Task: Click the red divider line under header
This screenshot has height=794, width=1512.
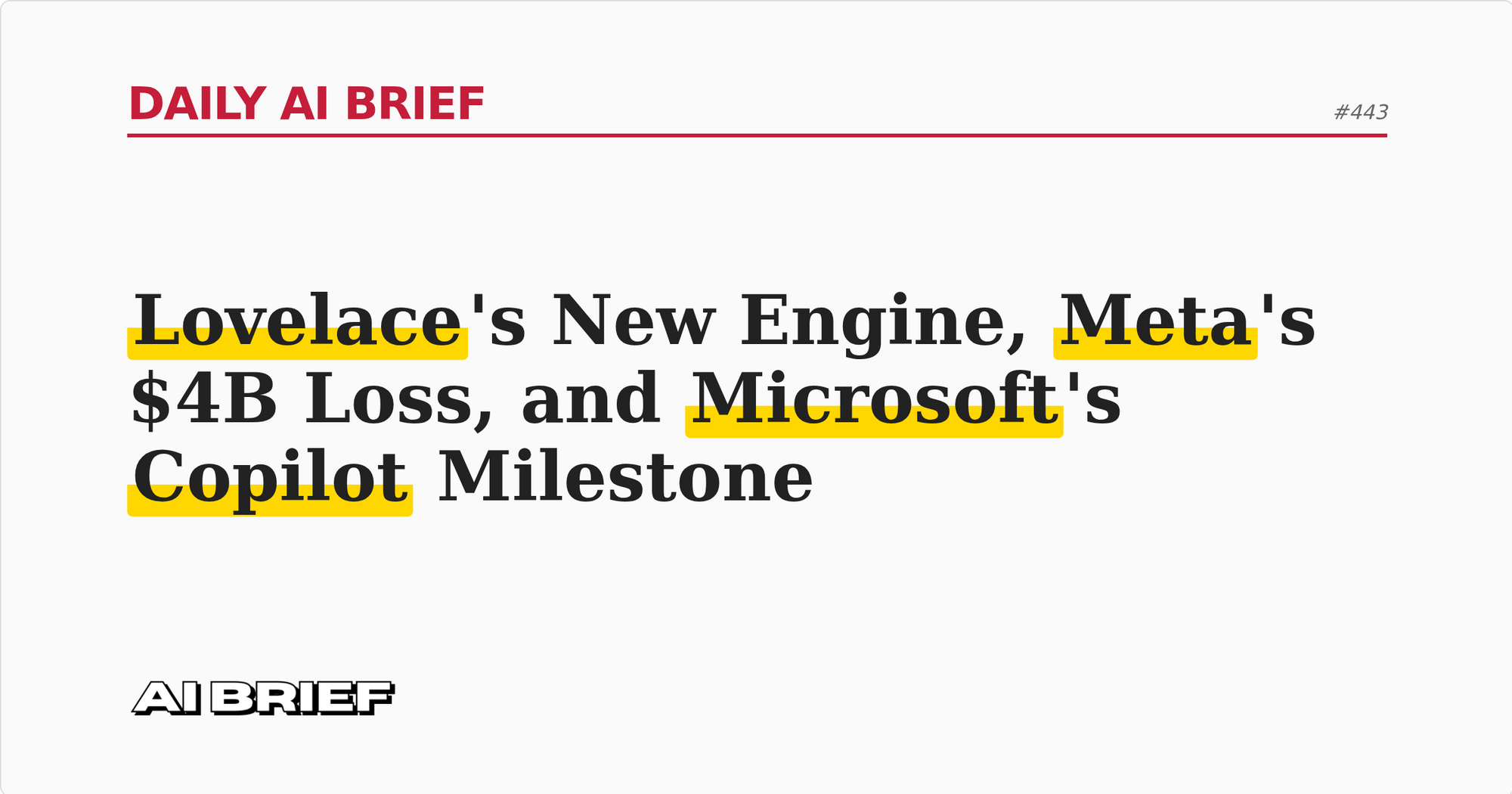Action: tap(756, 135)
